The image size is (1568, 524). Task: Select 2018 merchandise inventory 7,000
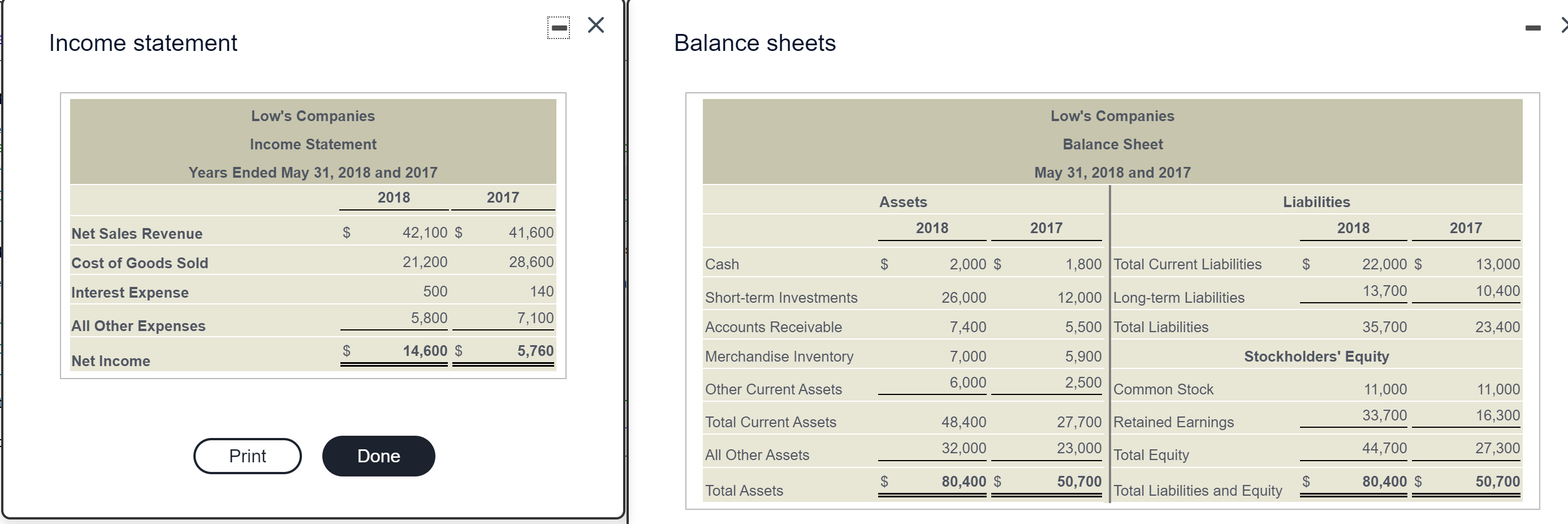tap(968, 357)
